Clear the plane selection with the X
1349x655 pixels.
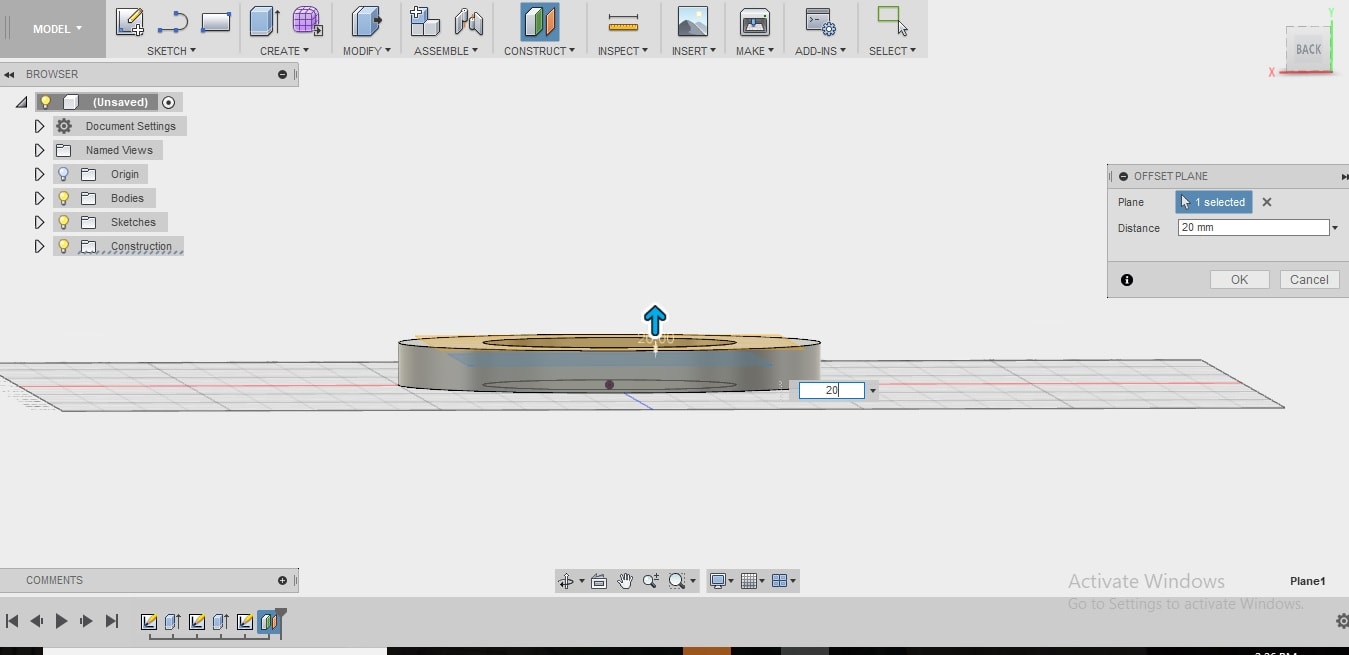(x=1267, y=202)
